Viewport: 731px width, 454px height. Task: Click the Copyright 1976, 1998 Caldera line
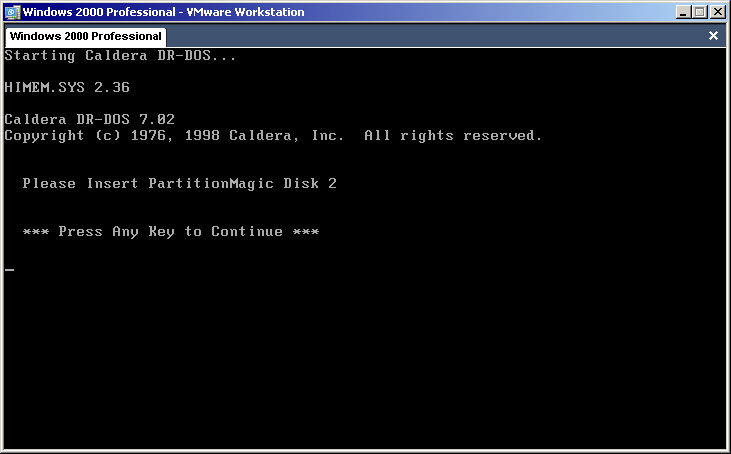(273, 136)
